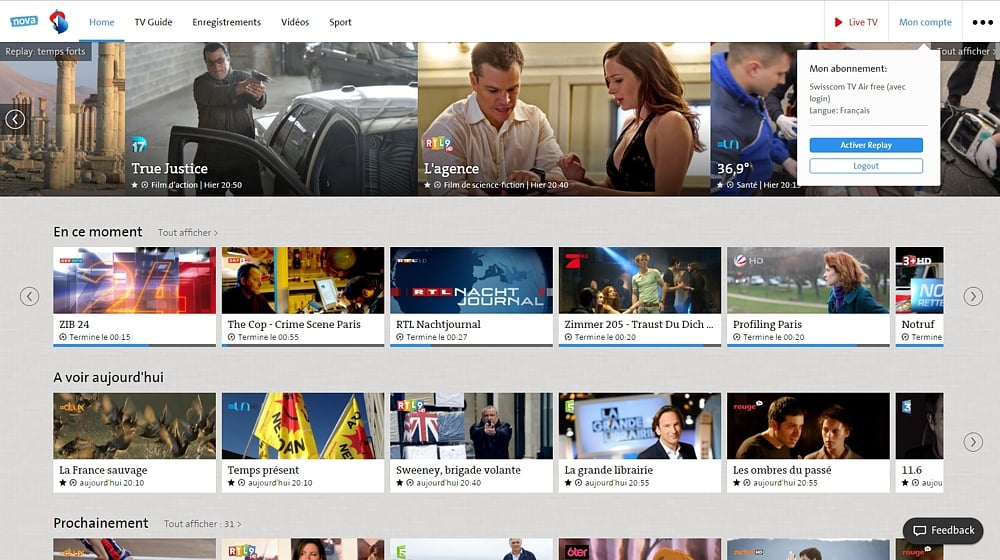Go to previous slide in Replay banner

[15, 119]
